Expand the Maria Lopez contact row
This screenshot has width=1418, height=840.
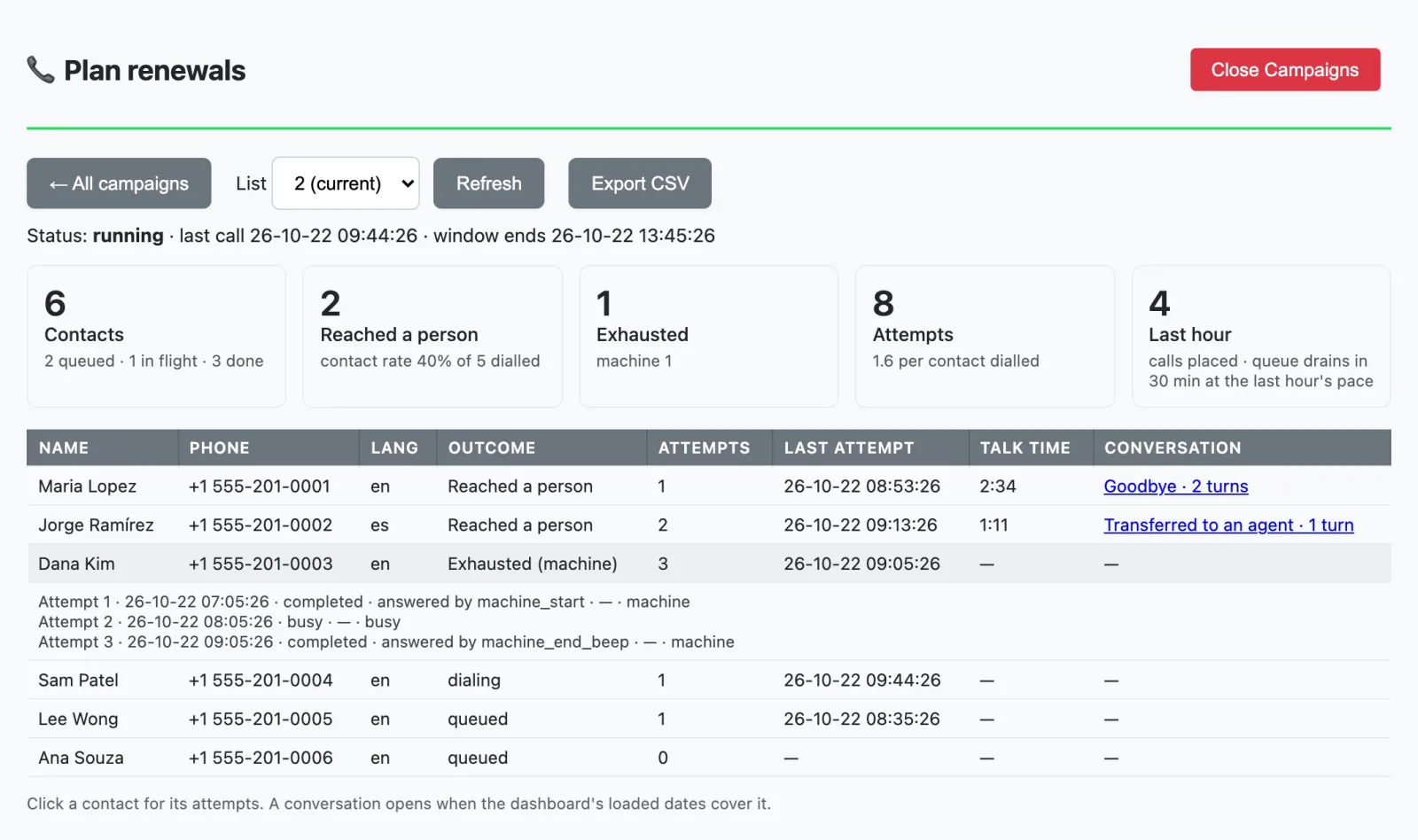pyautogui.click(x=709, y=486)
